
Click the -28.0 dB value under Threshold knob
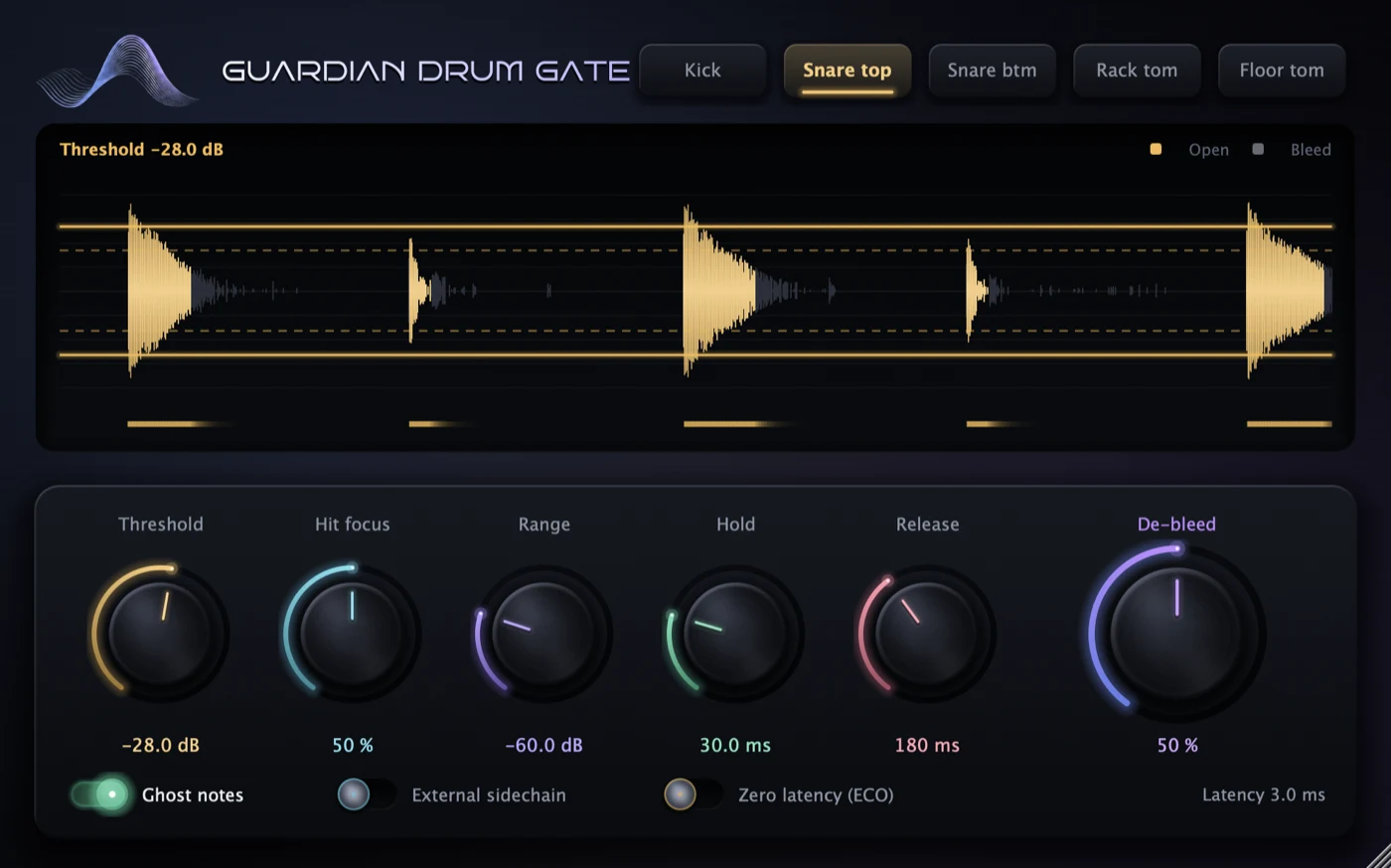click(x=160, y=745)
